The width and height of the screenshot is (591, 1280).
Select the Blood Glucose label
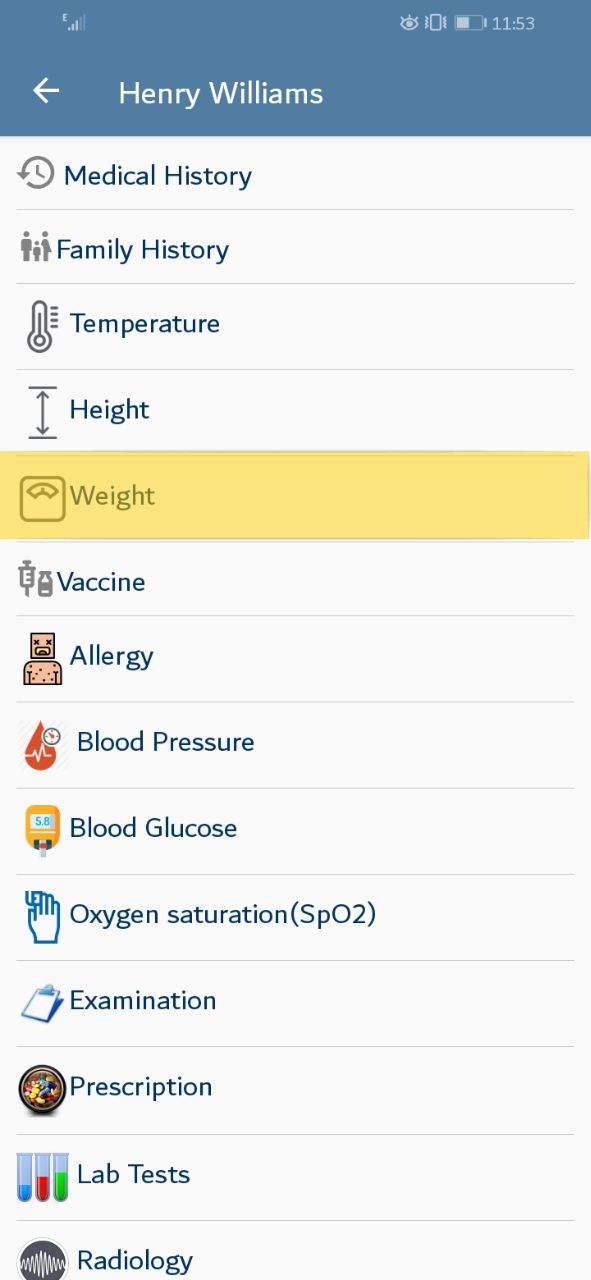tap(153, 828)
